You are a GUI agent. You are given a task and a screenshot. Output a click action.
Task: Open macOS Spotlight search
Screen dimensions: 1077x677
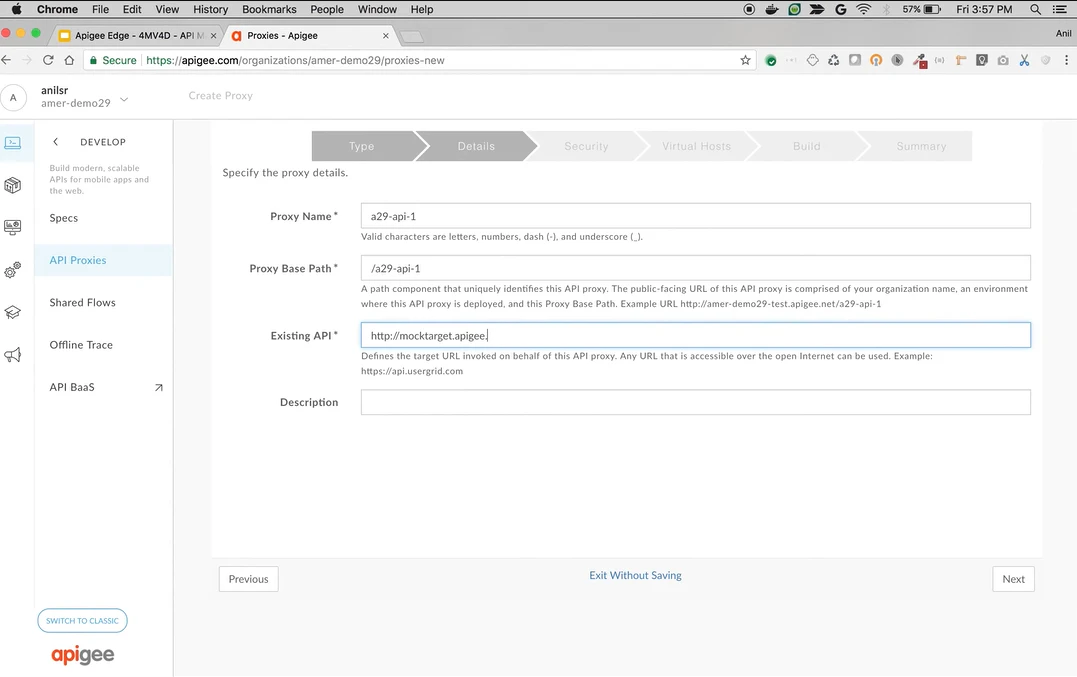coord(1035,10)
